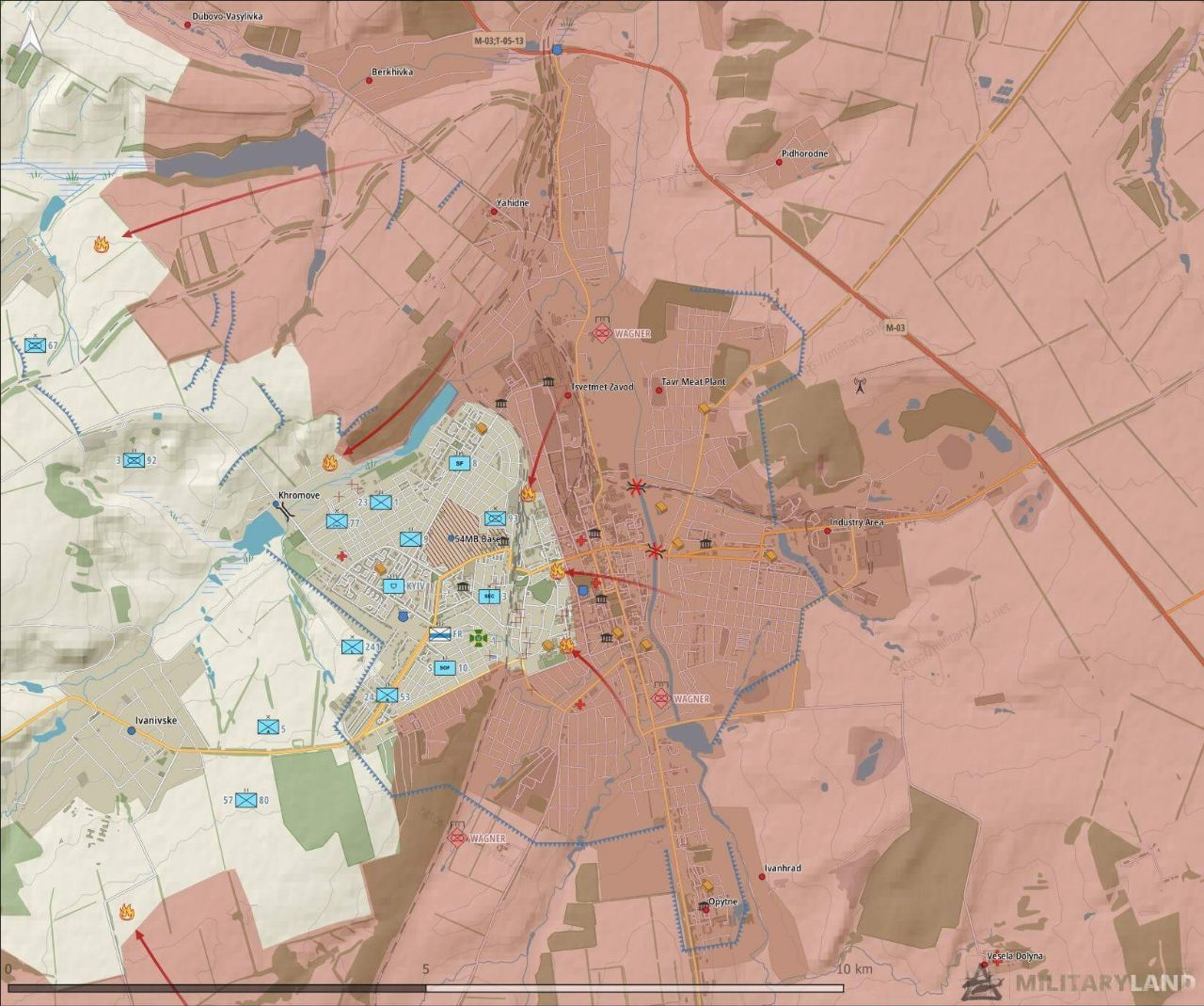Click the destroyed bridge marker on central road

(656, 550)
